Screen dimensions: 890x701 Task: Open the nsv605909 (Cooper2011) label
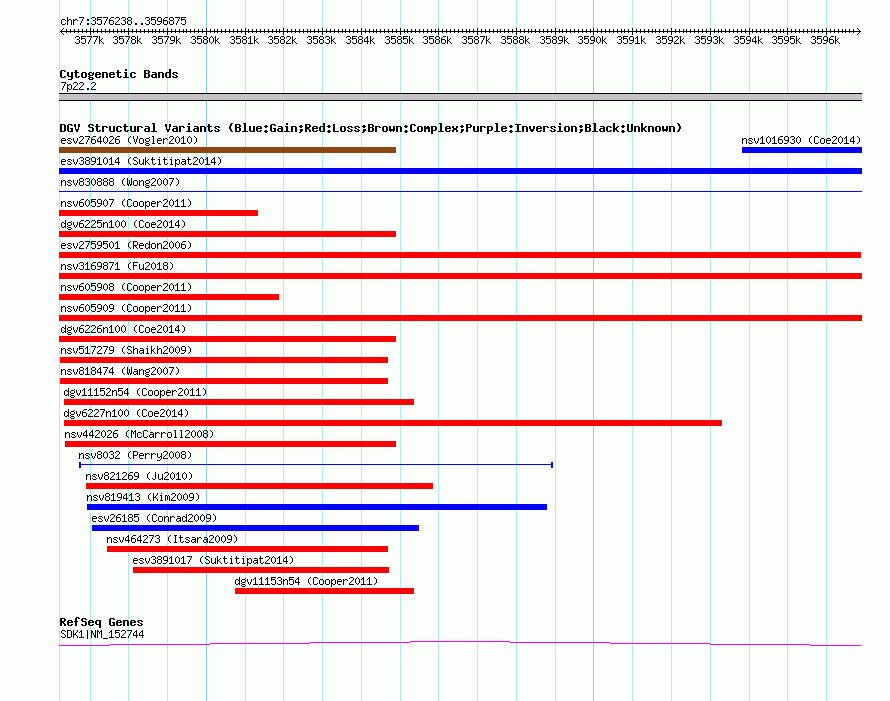point(126,308)
